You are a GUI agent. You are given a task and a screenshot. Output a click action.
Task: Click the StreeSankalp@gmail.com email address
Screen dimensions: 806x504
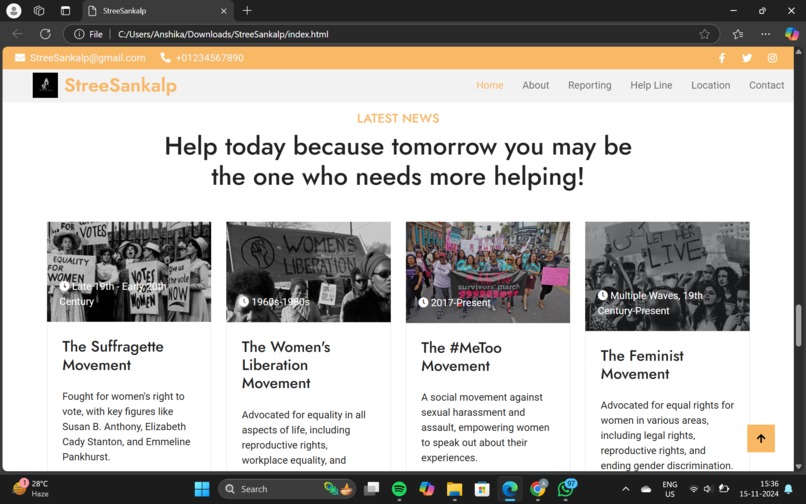click(x=87, y=58)
